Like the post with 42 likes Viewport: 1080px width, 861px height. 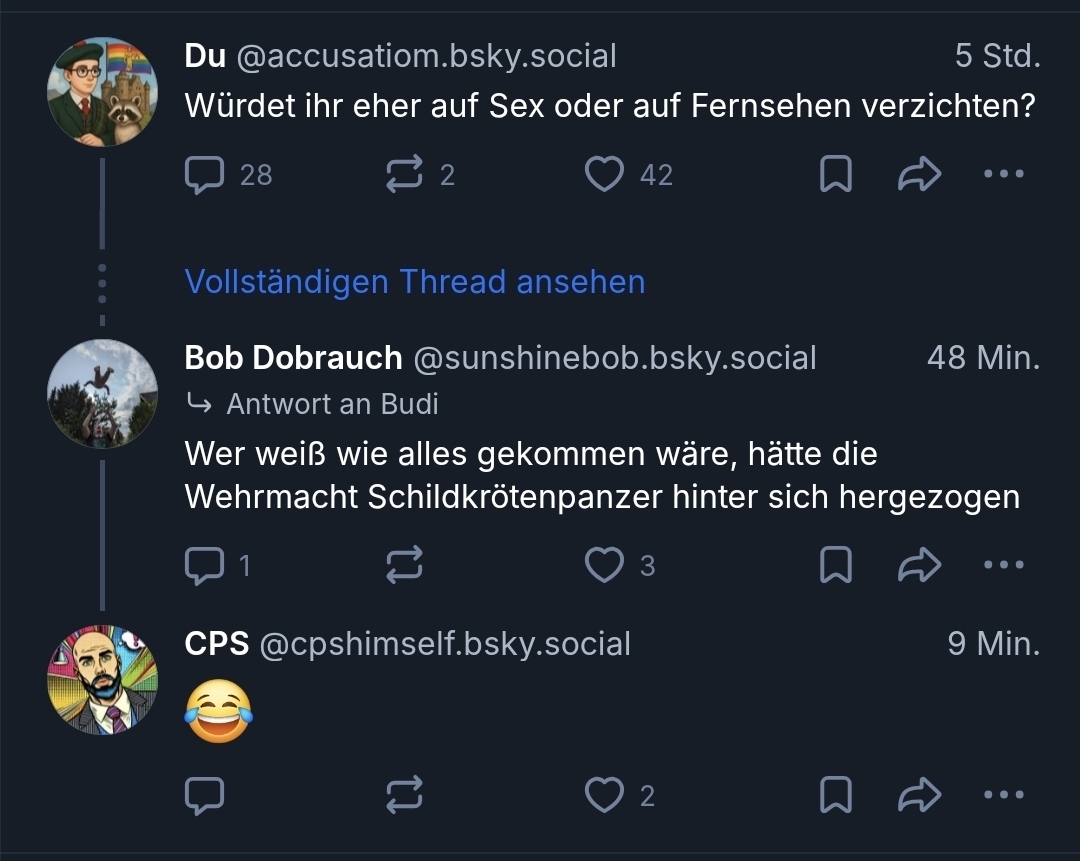tap(604, 175)
